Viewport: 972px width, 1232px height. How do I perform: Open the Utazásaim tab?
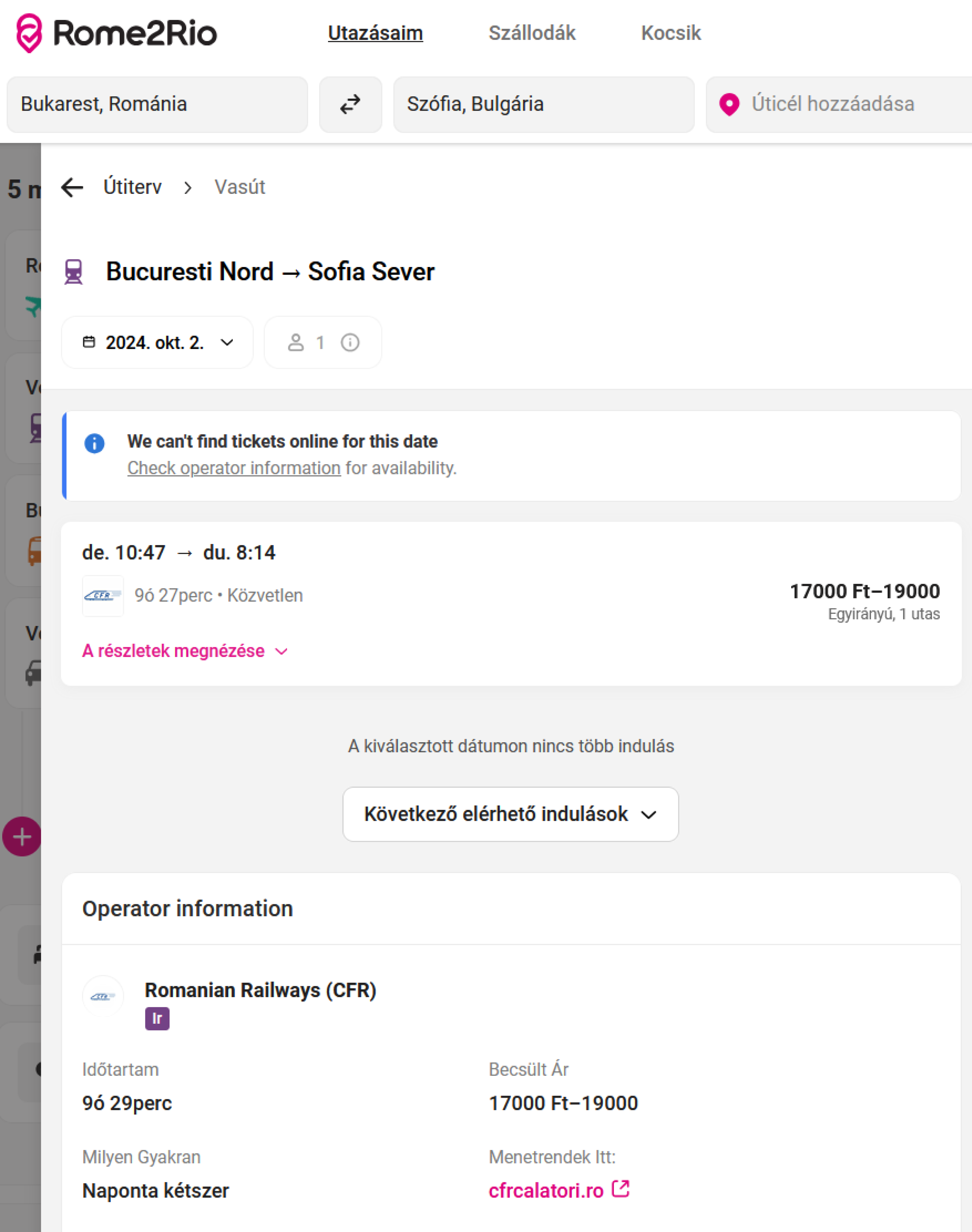tap(375, 33)
